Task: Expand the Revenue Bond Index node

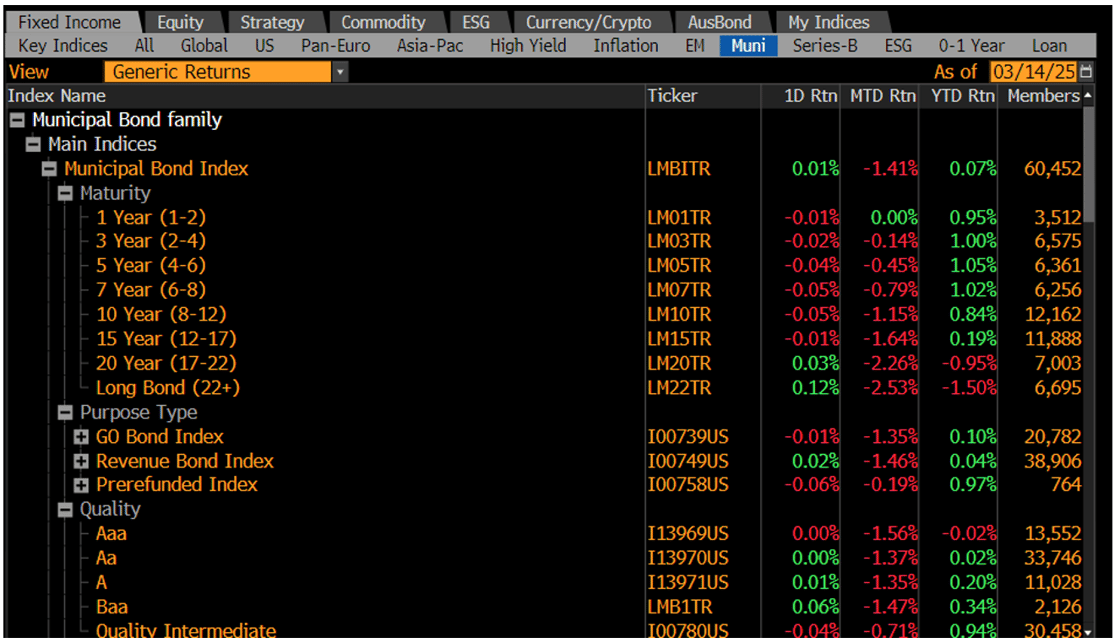Action: coord(81,460)
